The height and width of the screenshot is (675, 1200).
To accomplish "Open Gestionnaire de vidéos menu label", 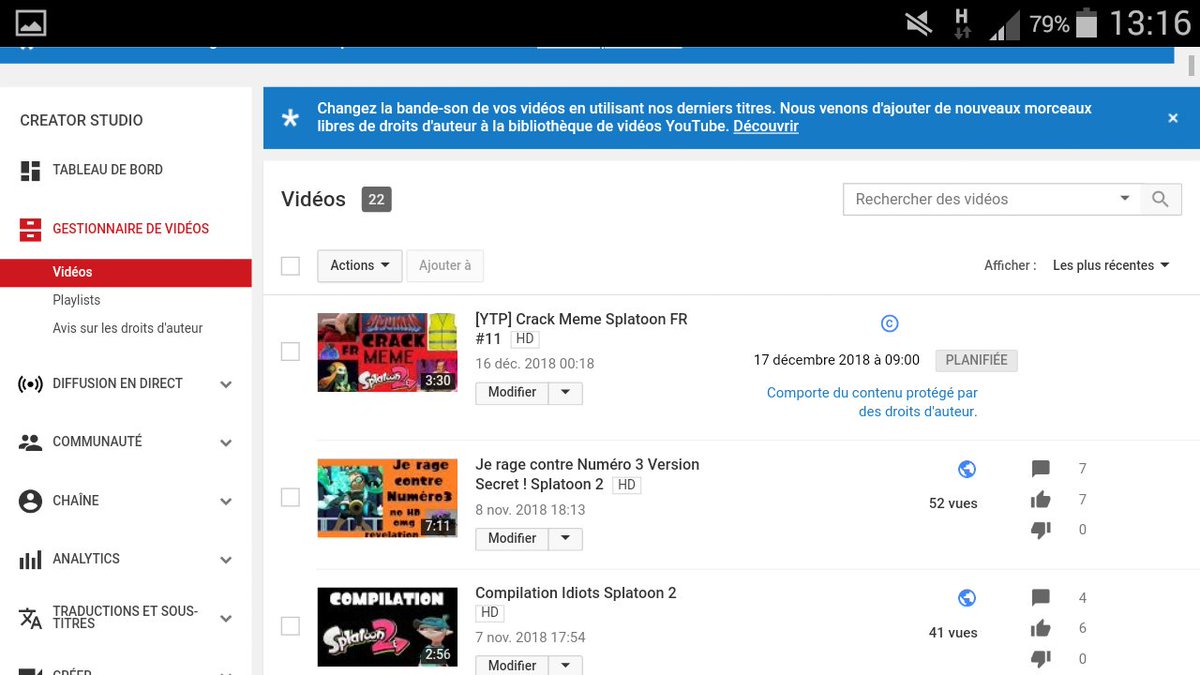I will [131, 229].
